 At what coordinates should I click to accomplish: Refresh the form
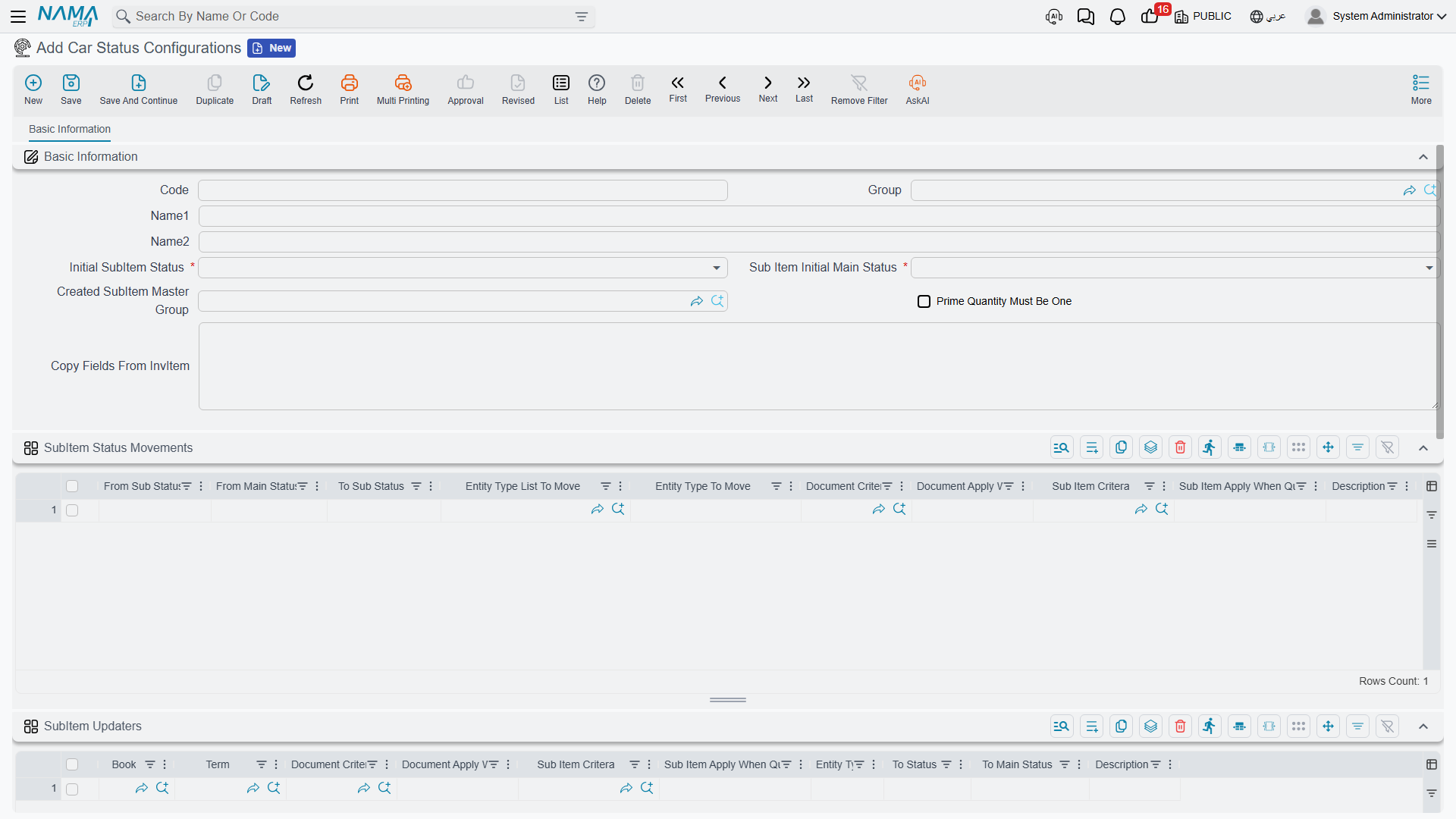point(306,89)
